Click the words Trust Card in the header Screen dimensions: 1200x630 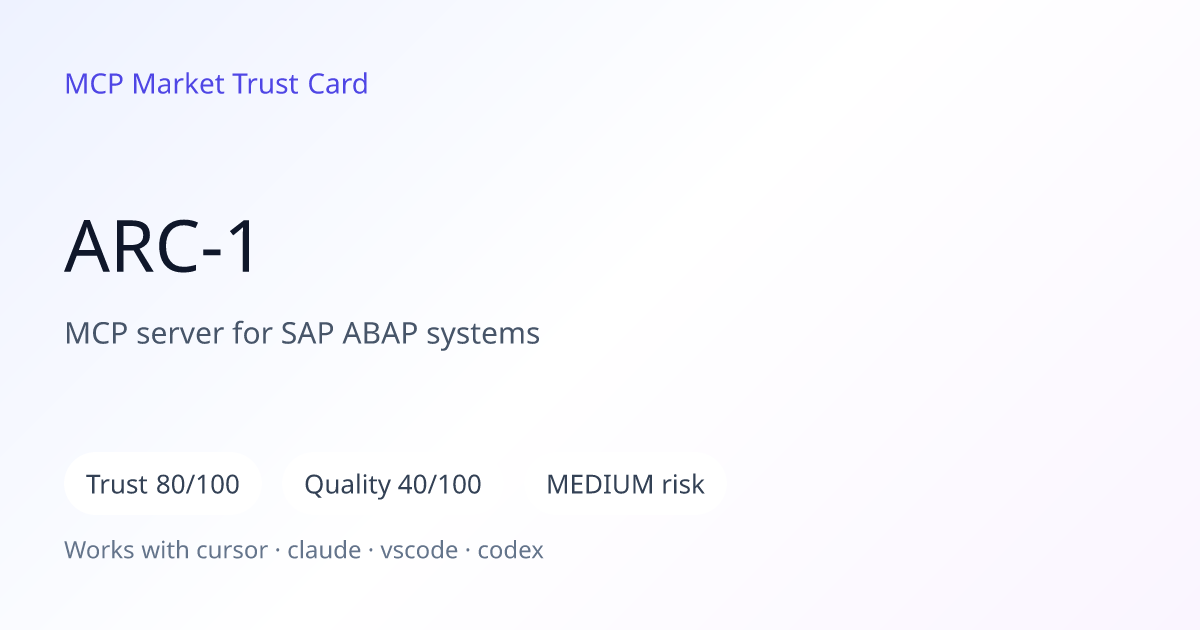pos(300,84)
